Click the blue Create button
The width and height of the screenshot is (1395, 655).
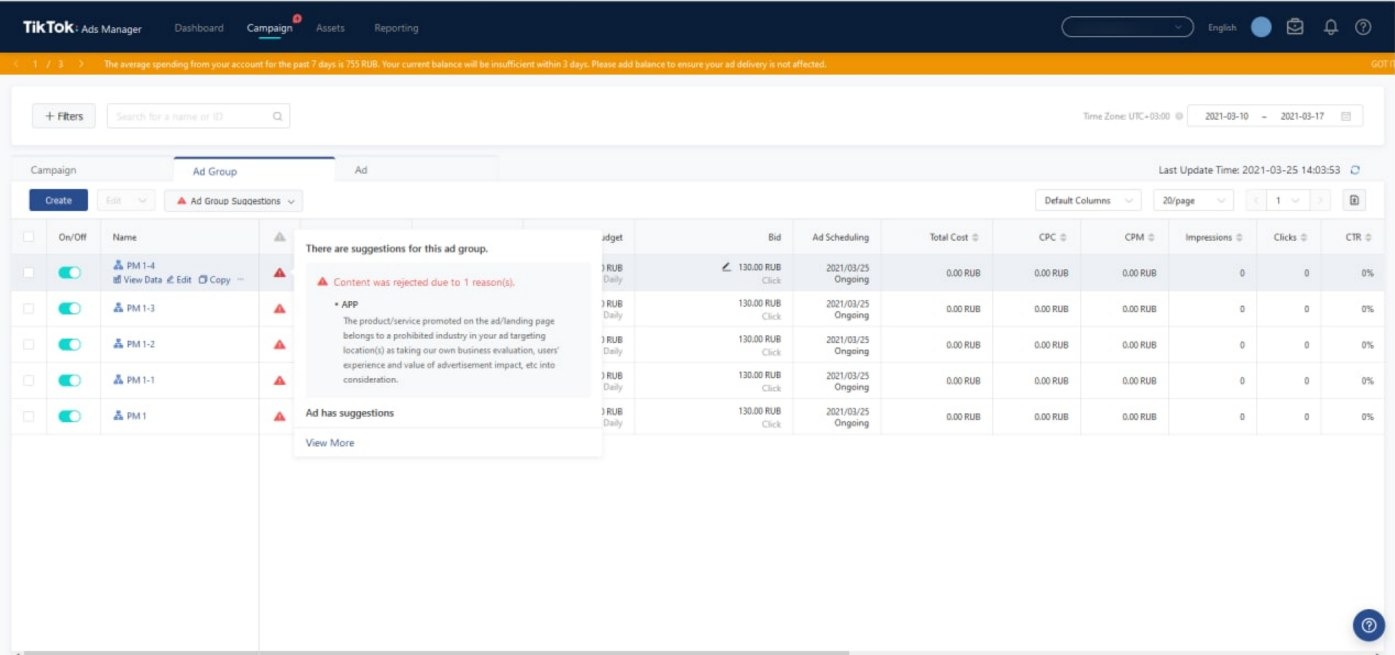(58, 200)
